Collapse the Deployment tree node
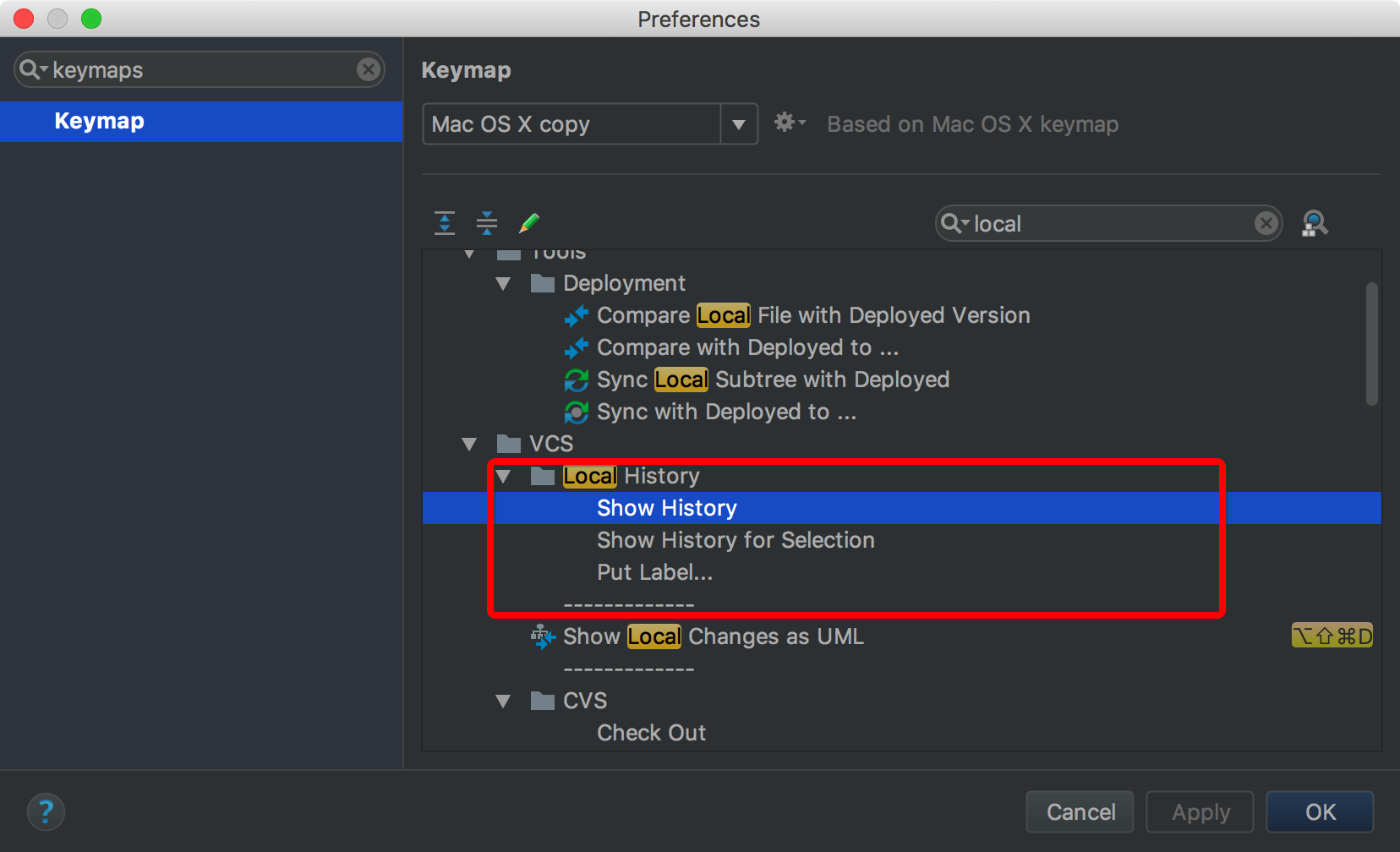The image size is (1400, 852). pos(504,284)
